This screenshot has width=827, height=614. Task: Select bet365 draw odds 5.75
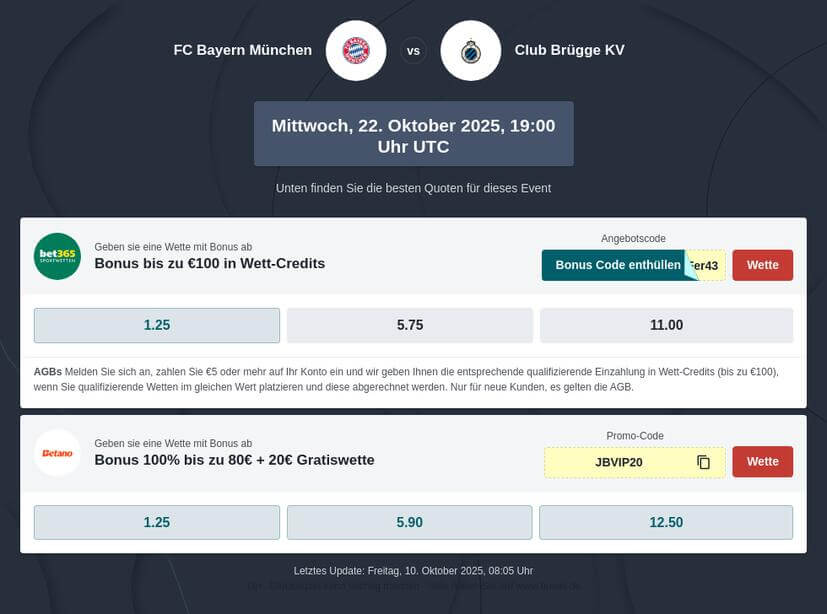pos(410,325)
